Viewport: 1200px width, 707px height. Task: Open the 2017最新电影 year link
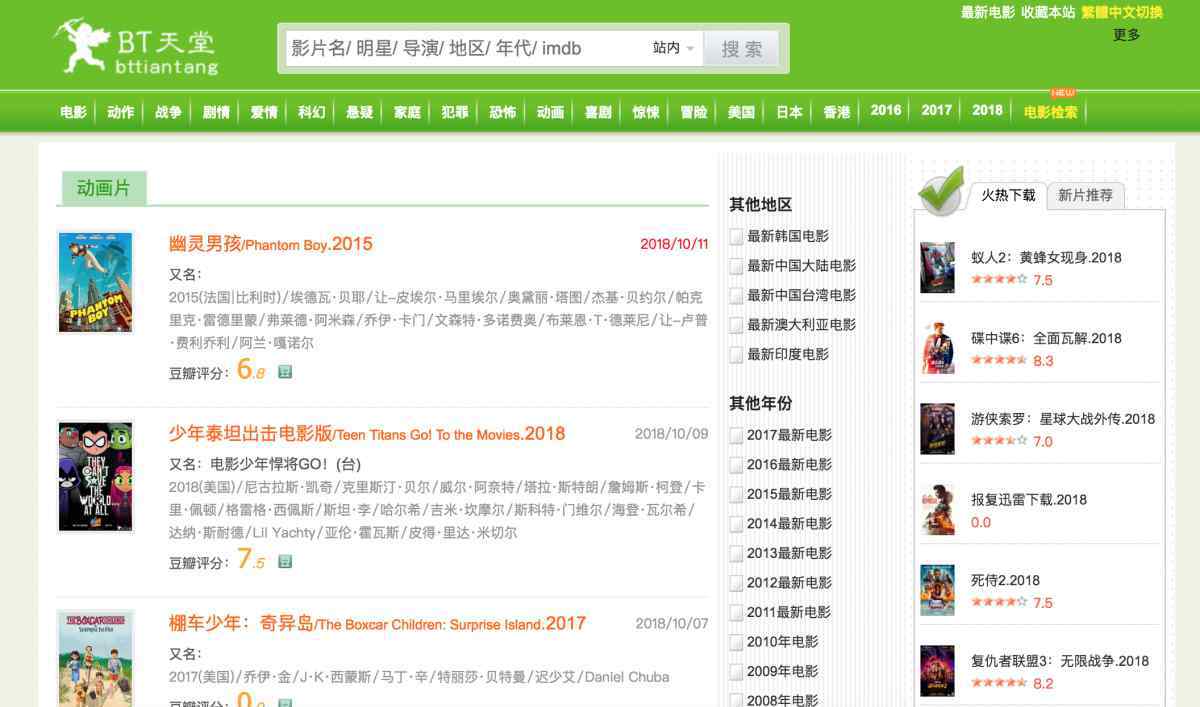789,435
